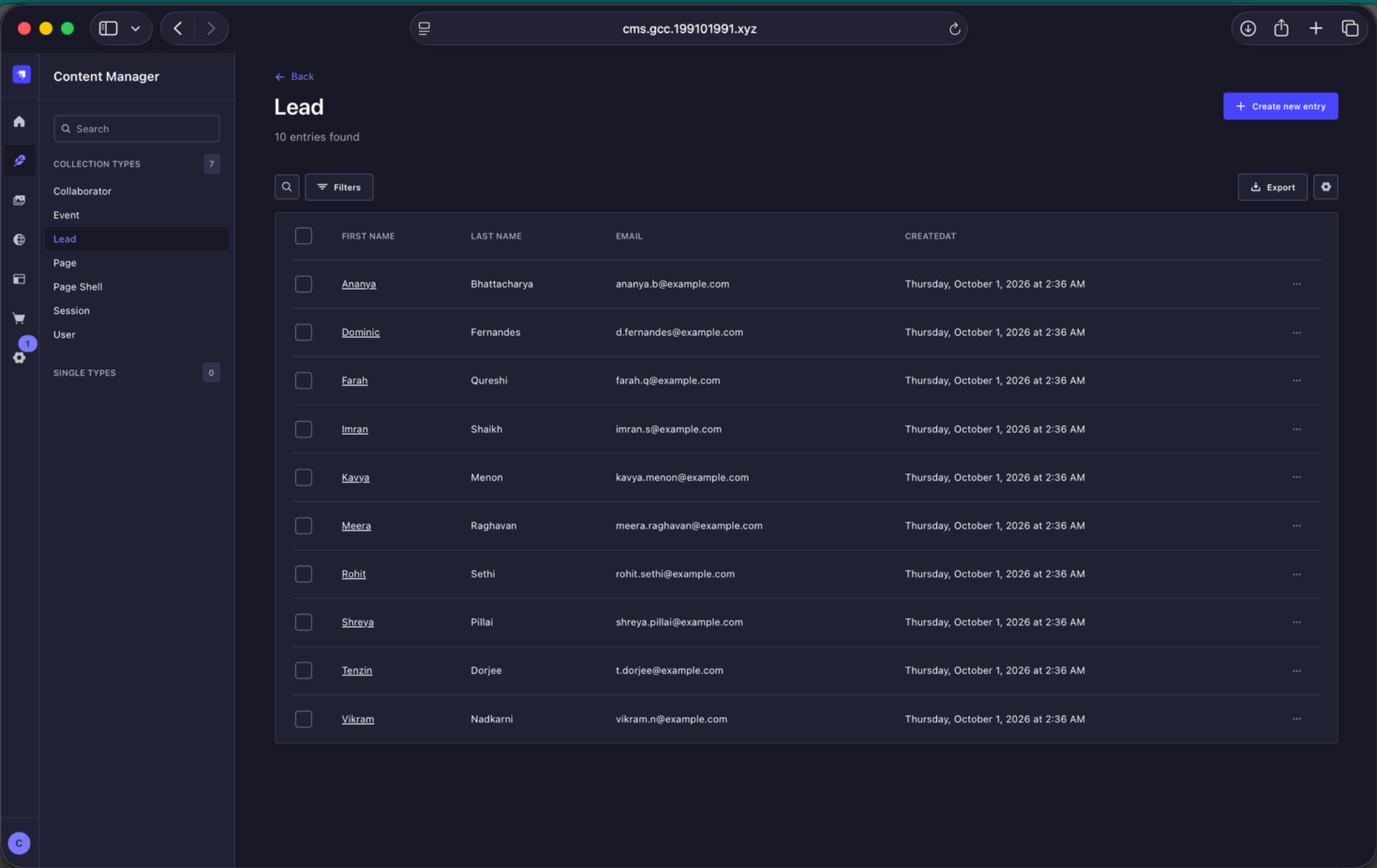Sort by the CREATEDAT column header
Viewport: 1377px width, 868px height.
click(x=930, y=236)
